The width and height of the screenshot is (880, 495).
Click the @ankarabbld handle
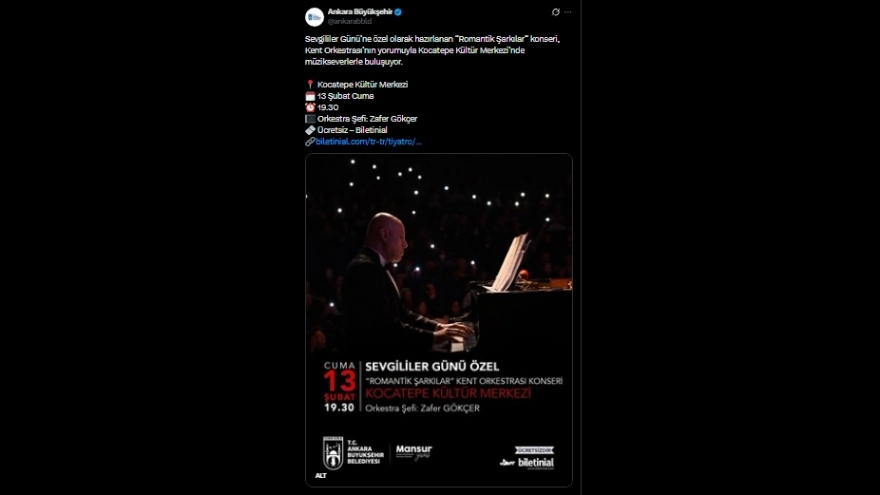pos(350,21)
